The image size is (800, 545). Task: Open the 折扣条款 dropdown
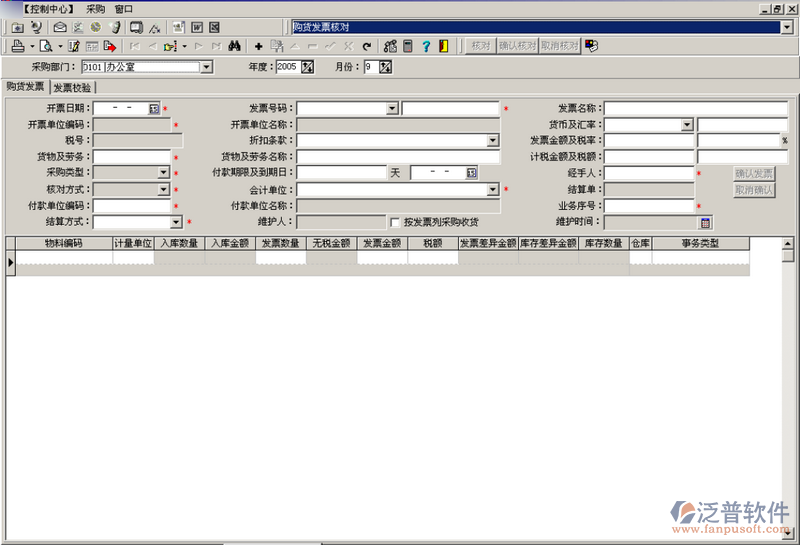493,141
